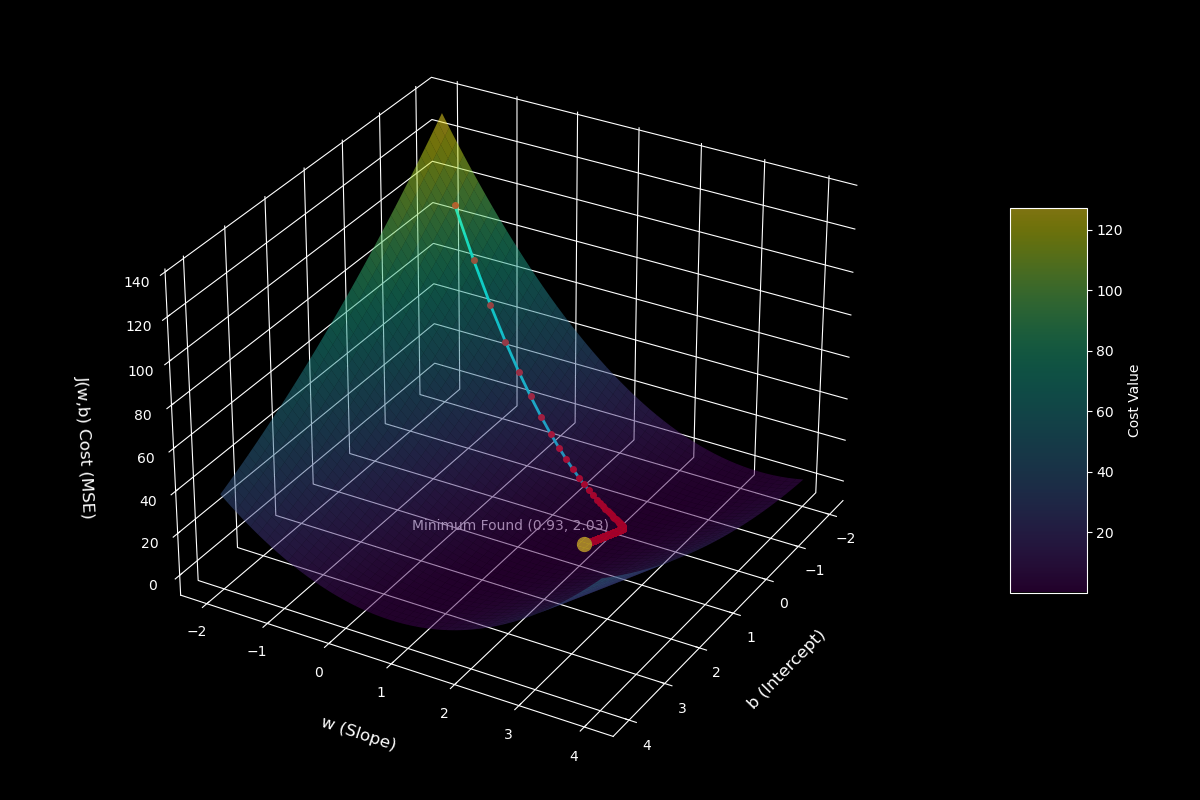The width and height of the screenshot is (1200, 800).
Task: Expand the w (Slope) axis label
Action: click(x=360, y=732)
